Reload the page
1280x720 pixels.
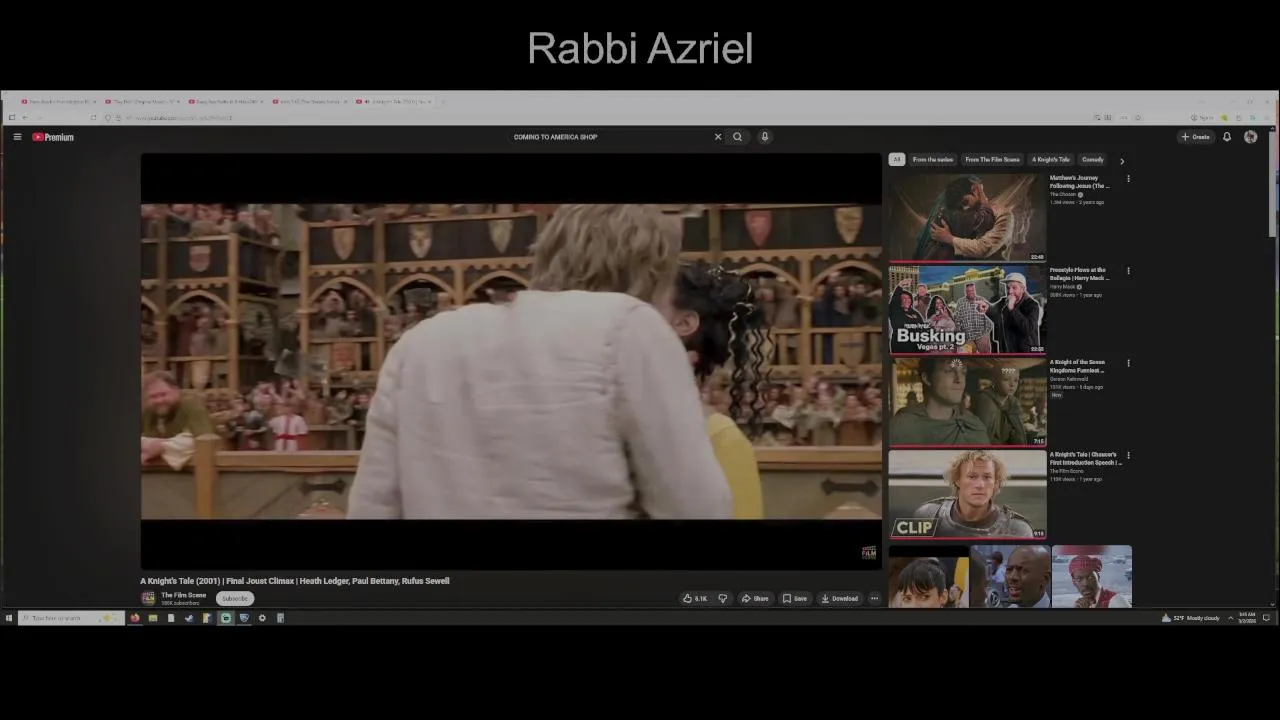click(93, 118)
